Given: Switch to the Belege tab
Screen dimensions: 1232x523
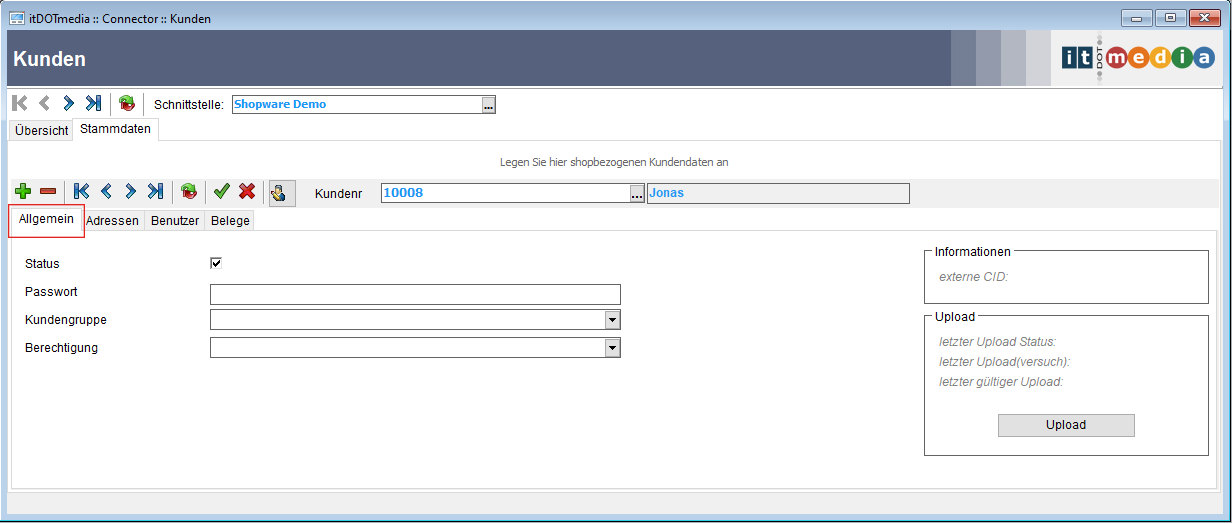Looking at the screenshot, I should coord(229,221).
